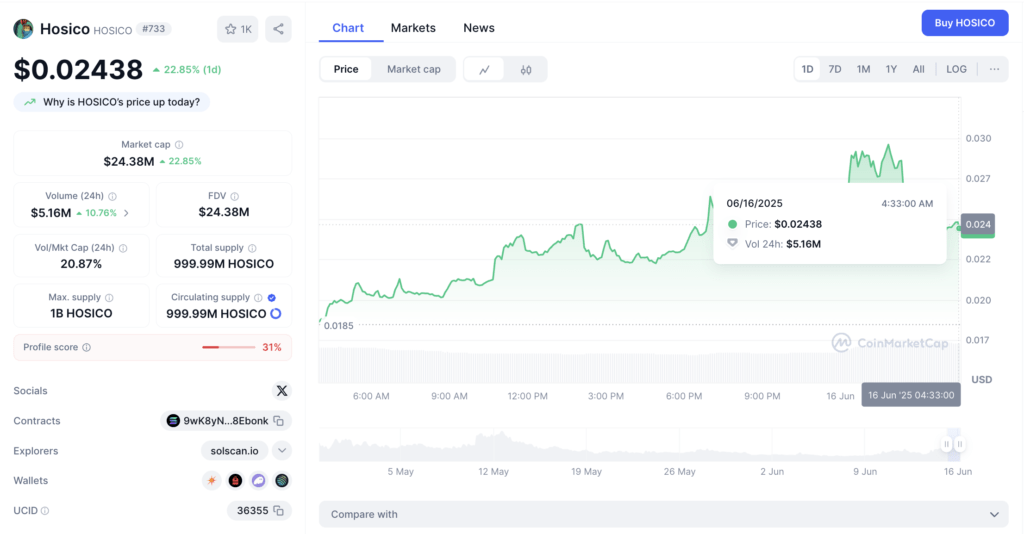Click the $24.38M market cap value

(x=129, y=161)
